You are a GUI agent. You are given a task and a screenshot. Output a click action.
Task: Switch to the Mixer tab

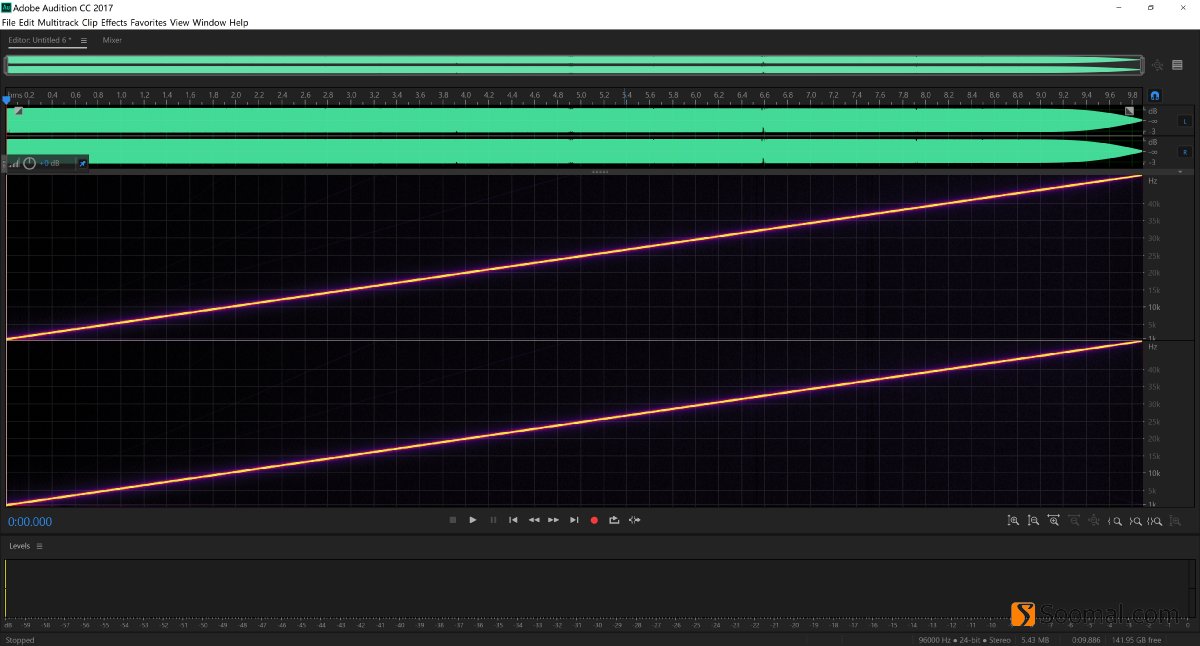tap(112, 41)
